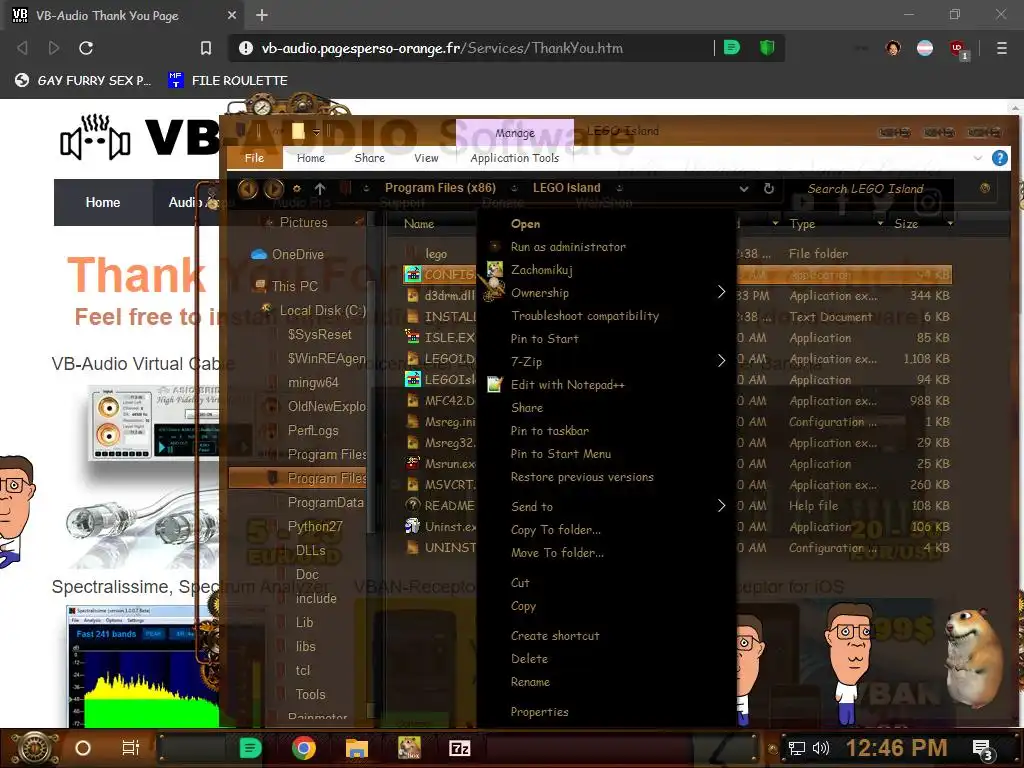Go back in the browser
Image resolution: width=1024 pixels, height=768 pixels.
pyautogui.click(x=22, y=48)
